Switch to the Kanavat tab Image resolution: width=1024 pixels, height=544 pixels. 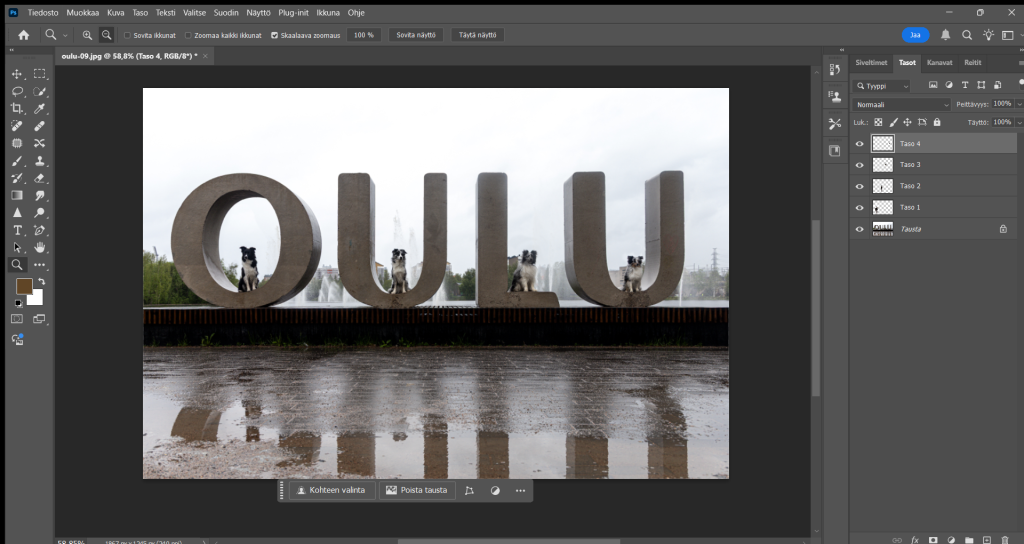point(939,62)
